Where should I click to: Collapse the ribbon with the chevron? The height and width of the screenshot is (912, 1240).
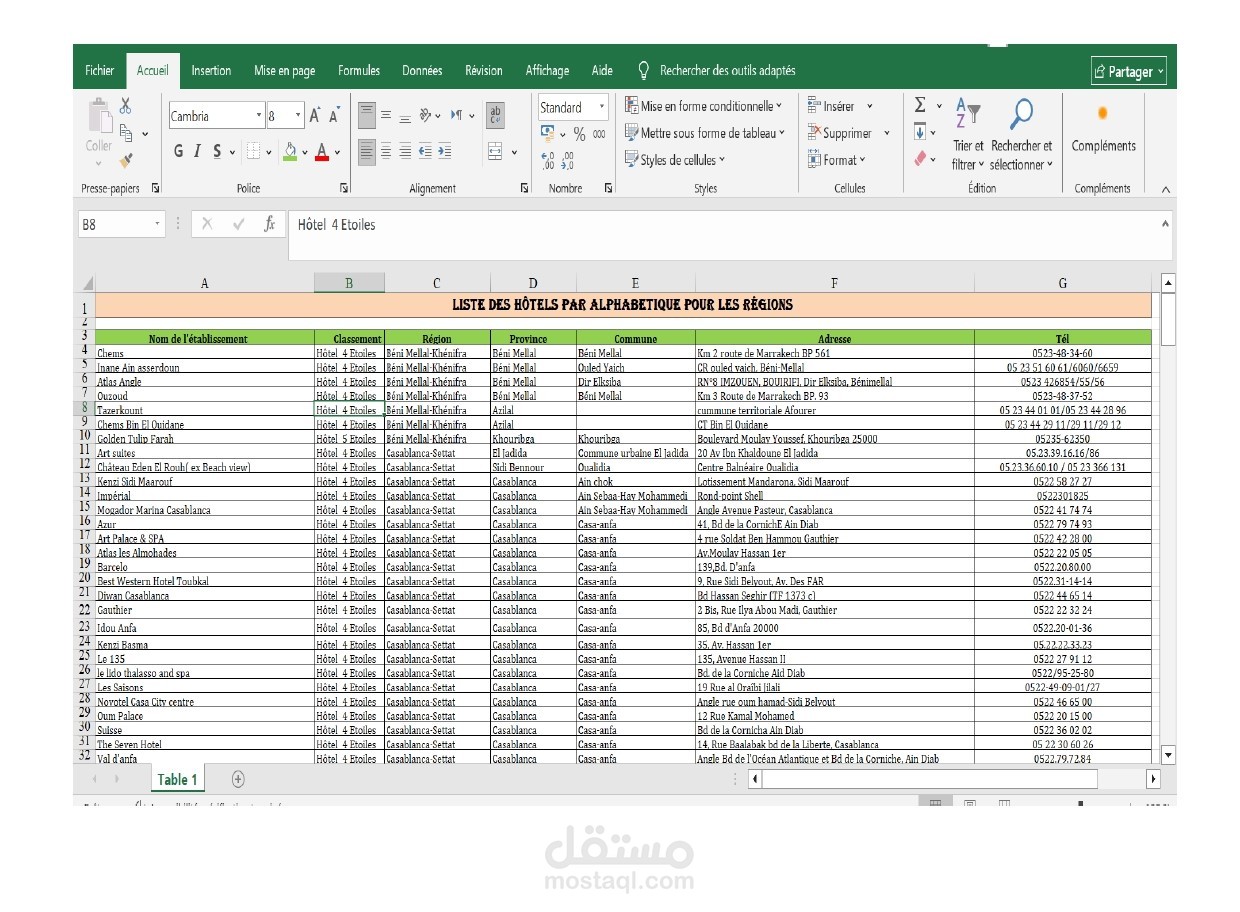(x=1165, y=189)
